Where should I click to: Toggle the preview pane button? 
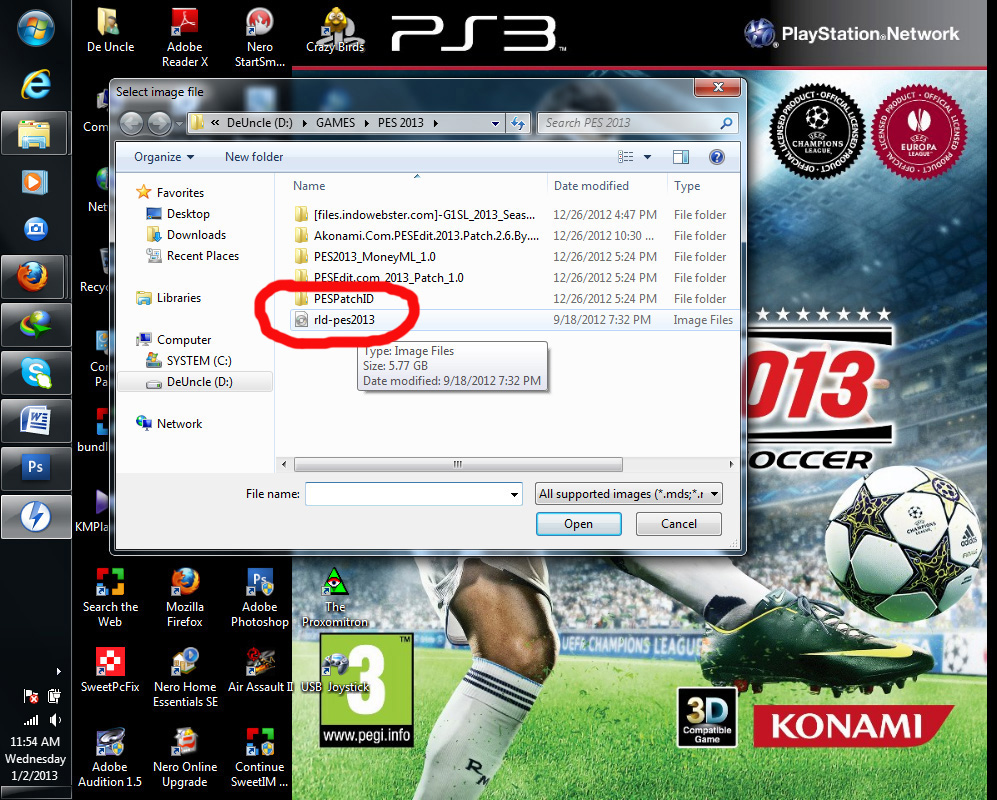(681, 157)
